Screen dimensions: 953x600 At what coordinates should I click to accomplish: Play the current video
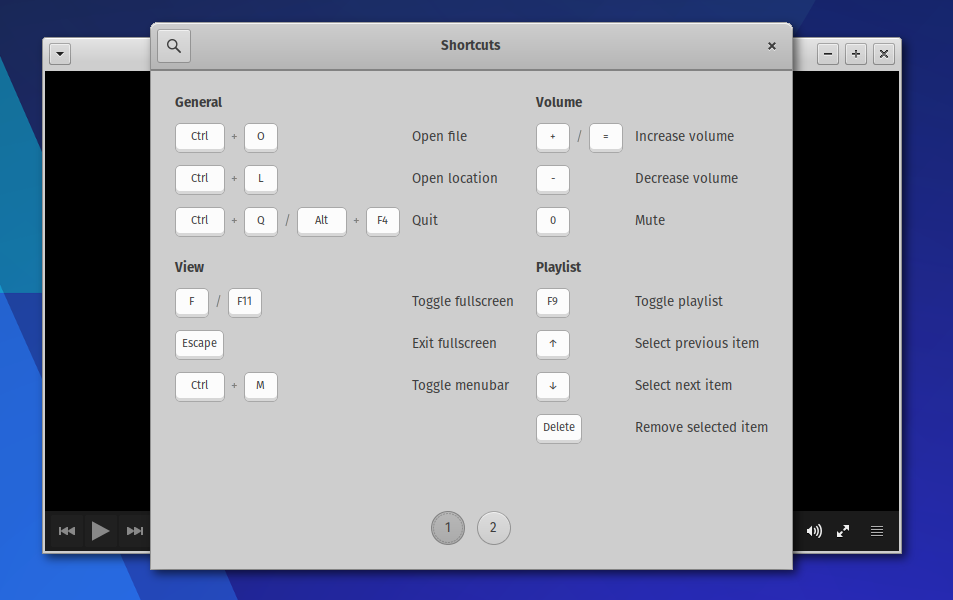tap(100, 531)
